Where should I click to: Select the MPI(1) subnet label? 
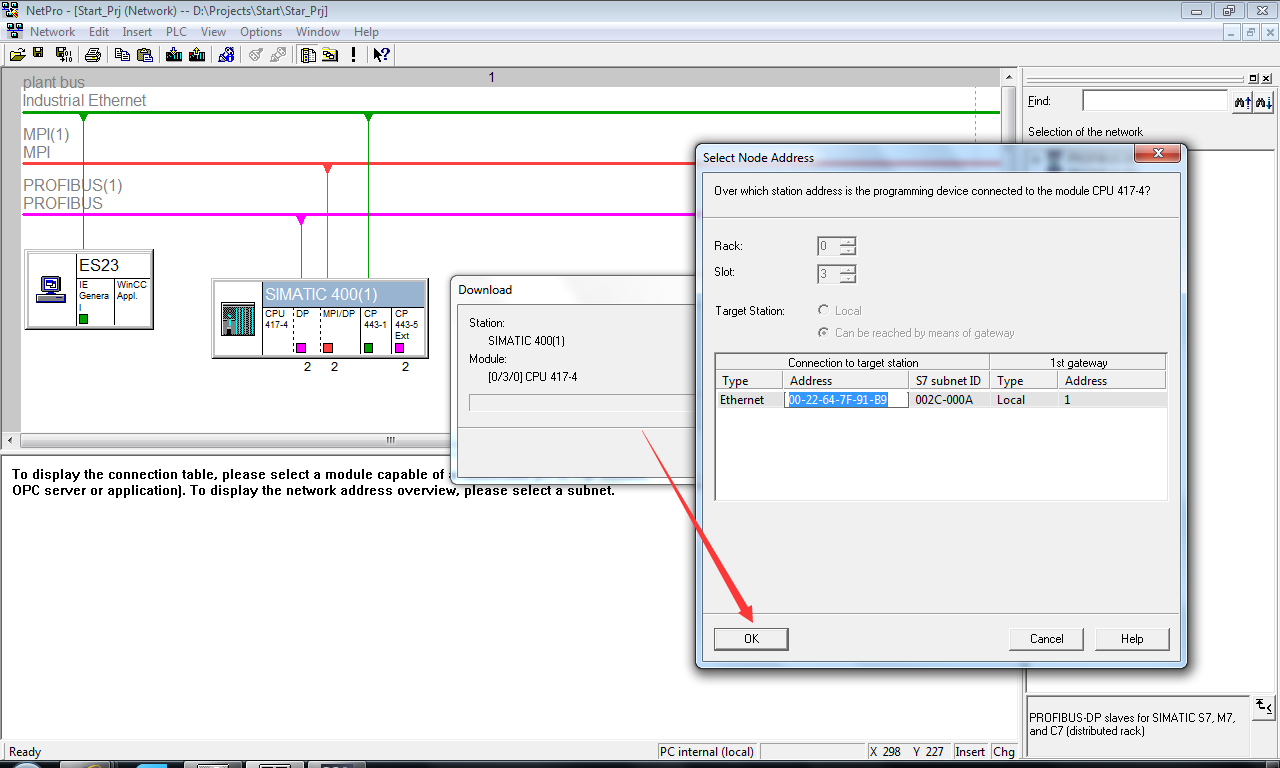point(46,134)
